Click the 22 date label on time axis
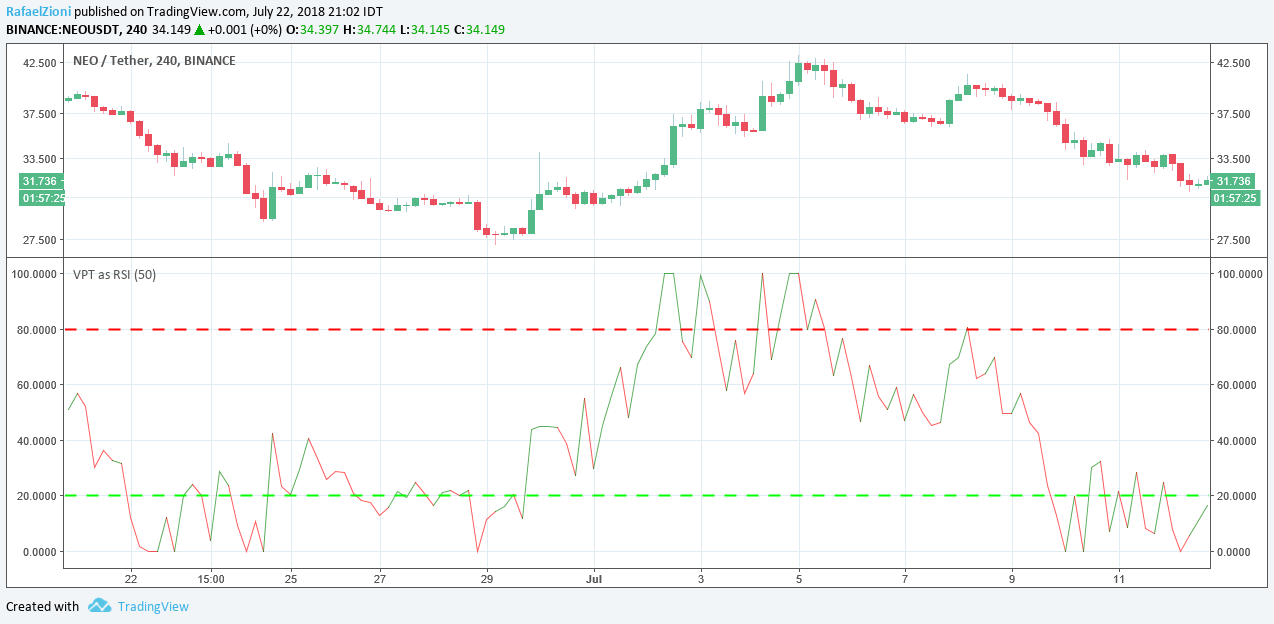 [x=131, y=578]
